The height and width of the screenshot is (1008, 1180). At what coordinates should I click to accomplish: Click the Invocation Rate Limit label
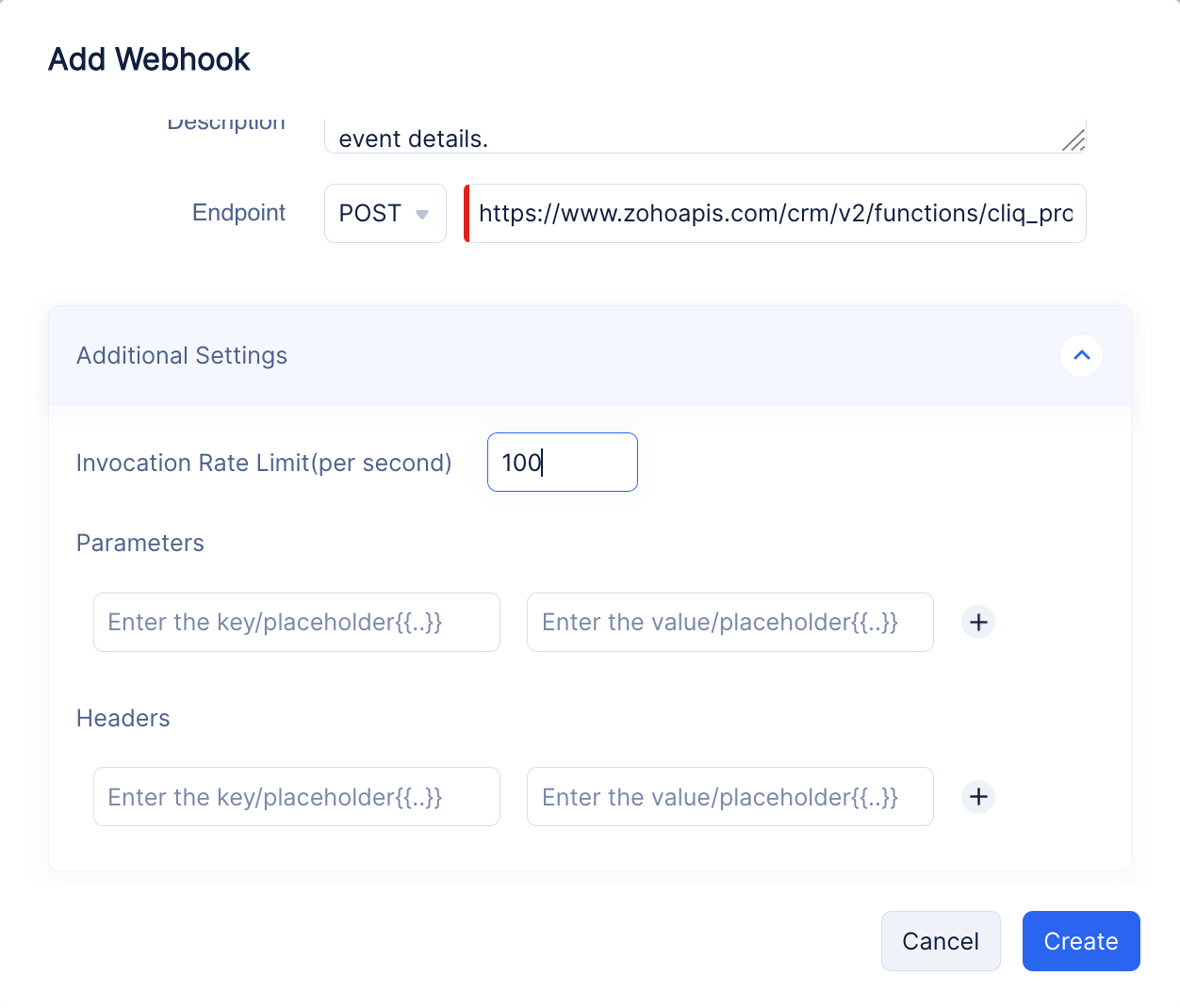[264, 463]
